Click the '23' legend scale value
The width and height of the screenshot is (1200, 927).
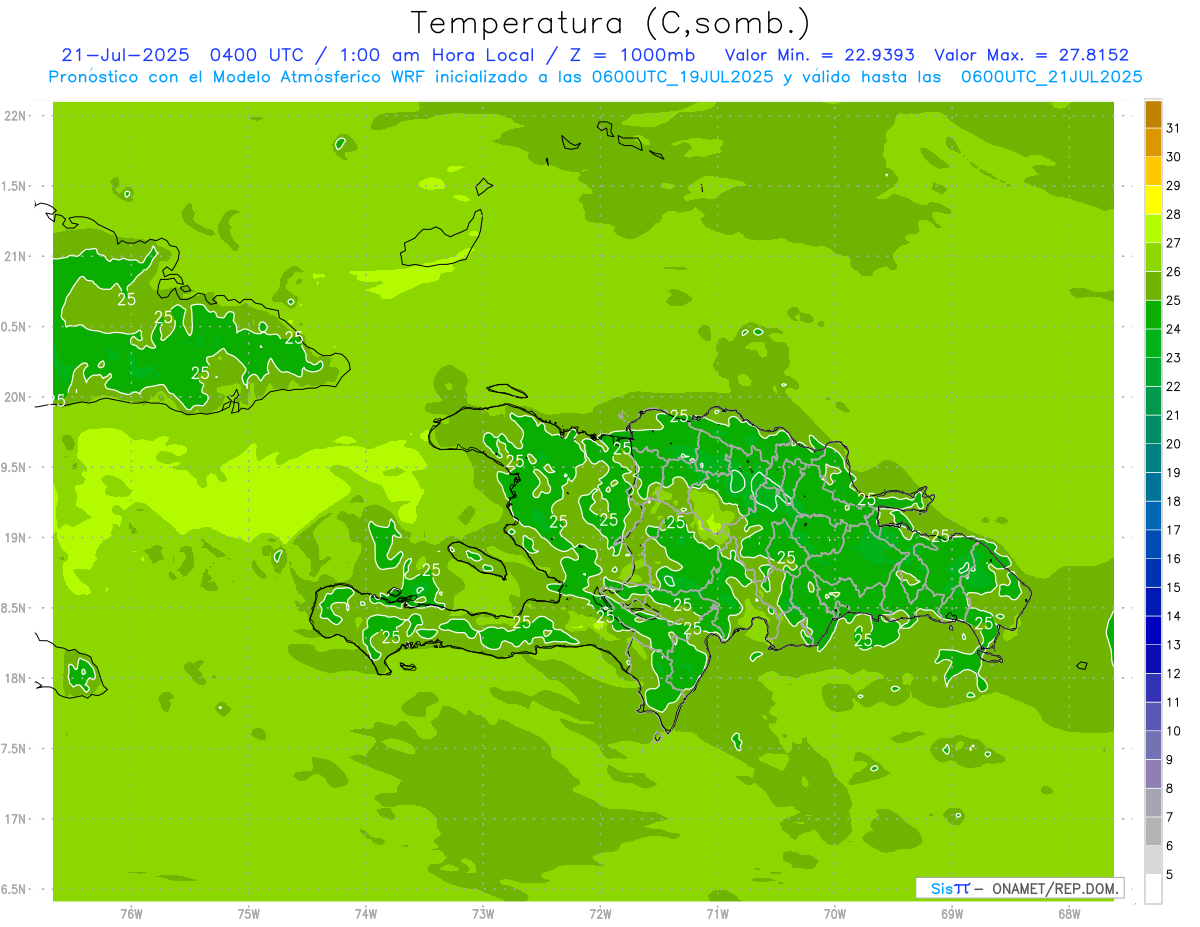[1174, 358]
